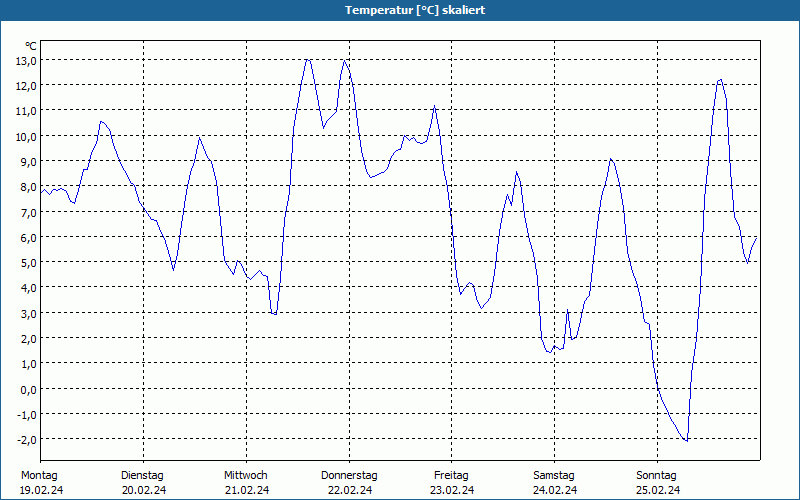Select the 7,0 y-axis value
Image resolution: width=800 pixels, height=500 pixels.
[x=29, y=212]
